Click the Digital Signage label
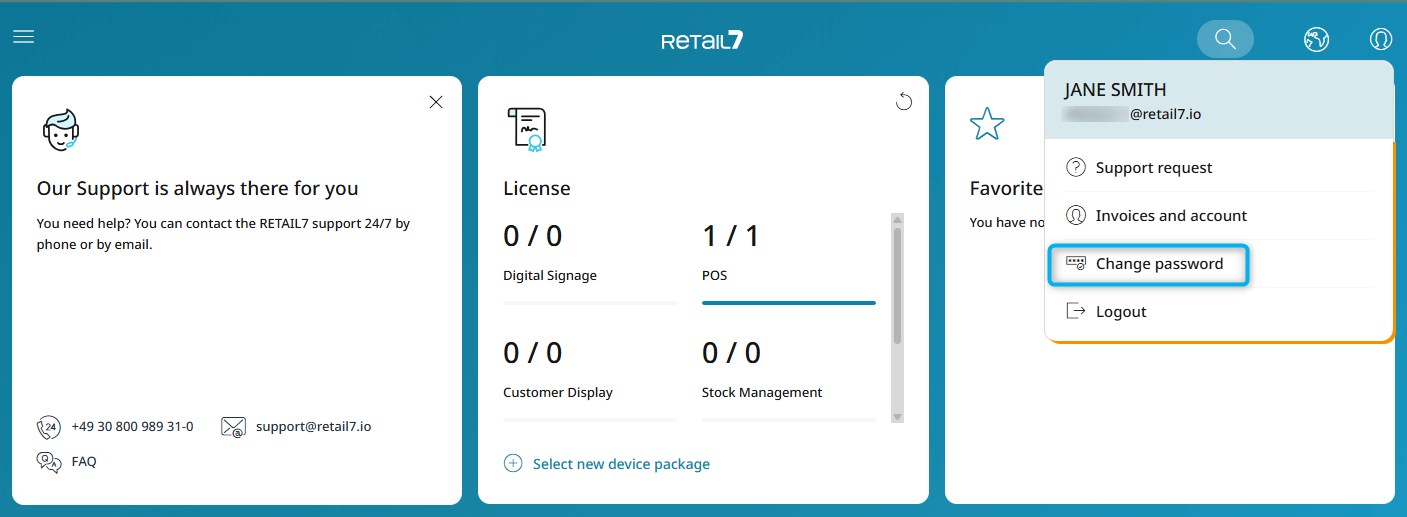The image size is (1407, 517). pyautogui.click(x=550, y=275)
